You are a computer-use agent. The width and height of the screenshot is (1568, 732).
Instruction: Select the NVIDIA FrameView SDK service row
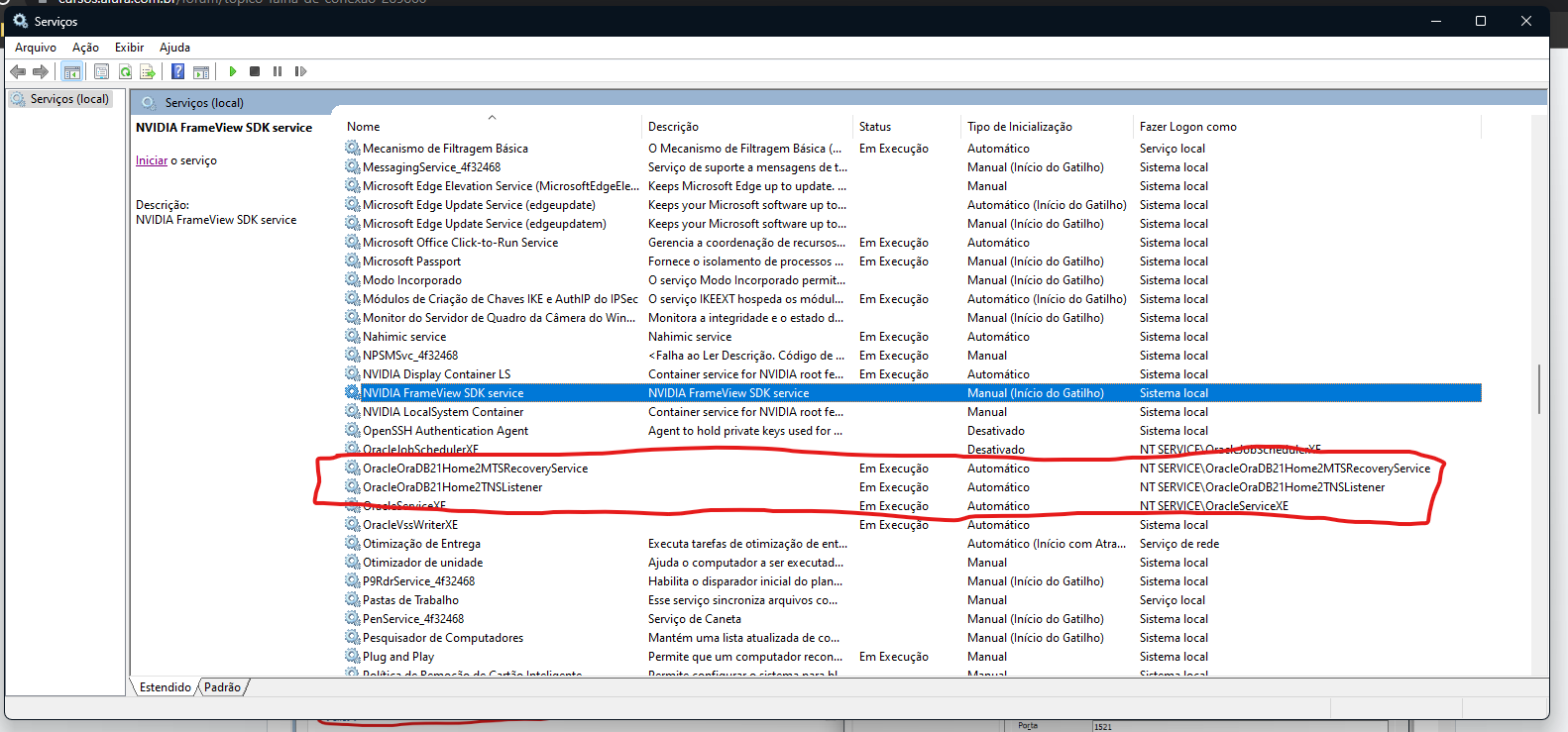912,393
